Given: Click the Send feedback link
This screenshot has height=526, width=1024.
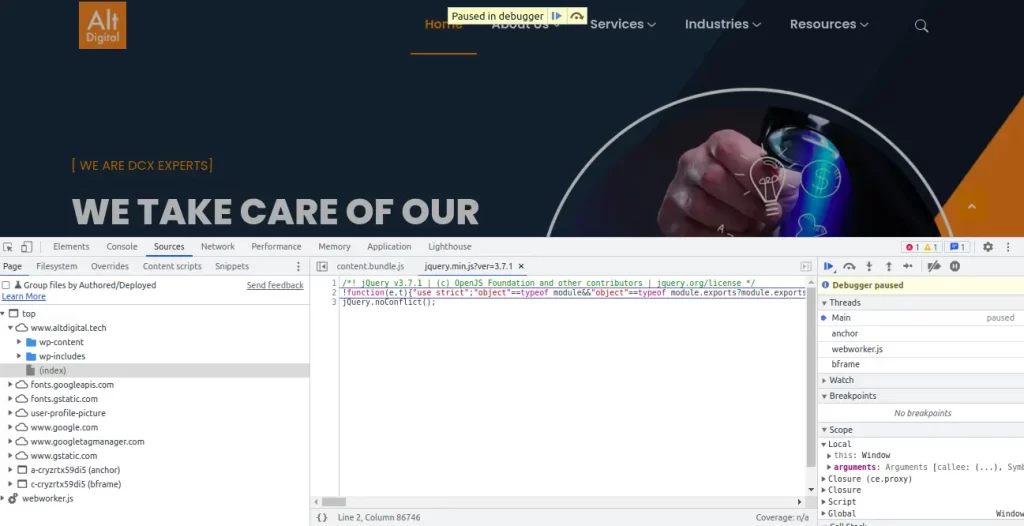Looking at the screenshot, I should (x=275, y=286).
